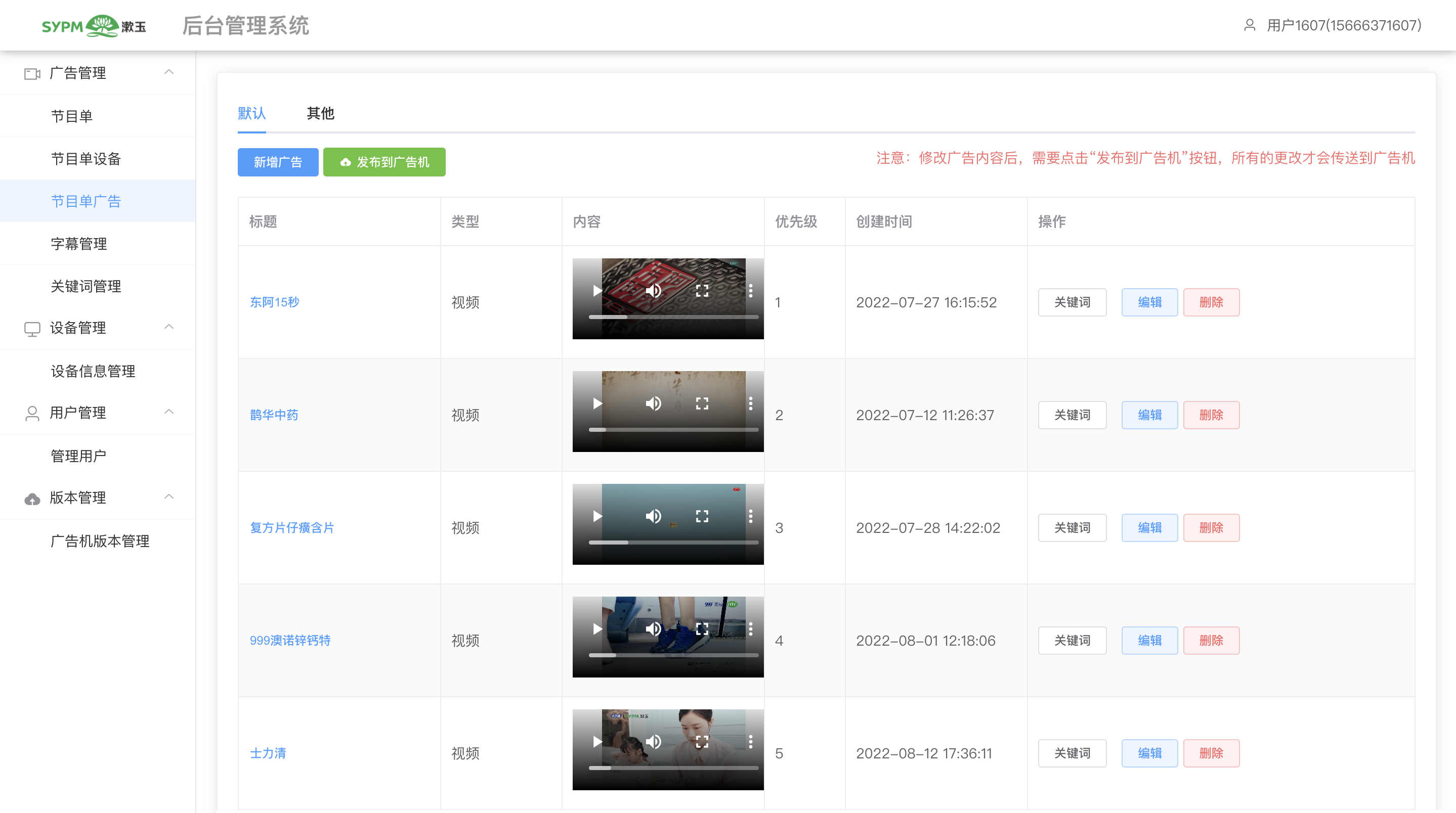This screenshot has width=1456, height=813.
Task: Open 关键词管理 in sidebar
Action: pyautogui.click(x=98, y=286)
